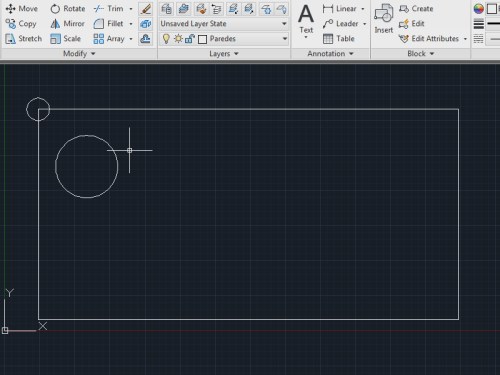The width and height of the screenshot is (500, 375).
Task: Use the Mirror tool
Action: (67, 24)
